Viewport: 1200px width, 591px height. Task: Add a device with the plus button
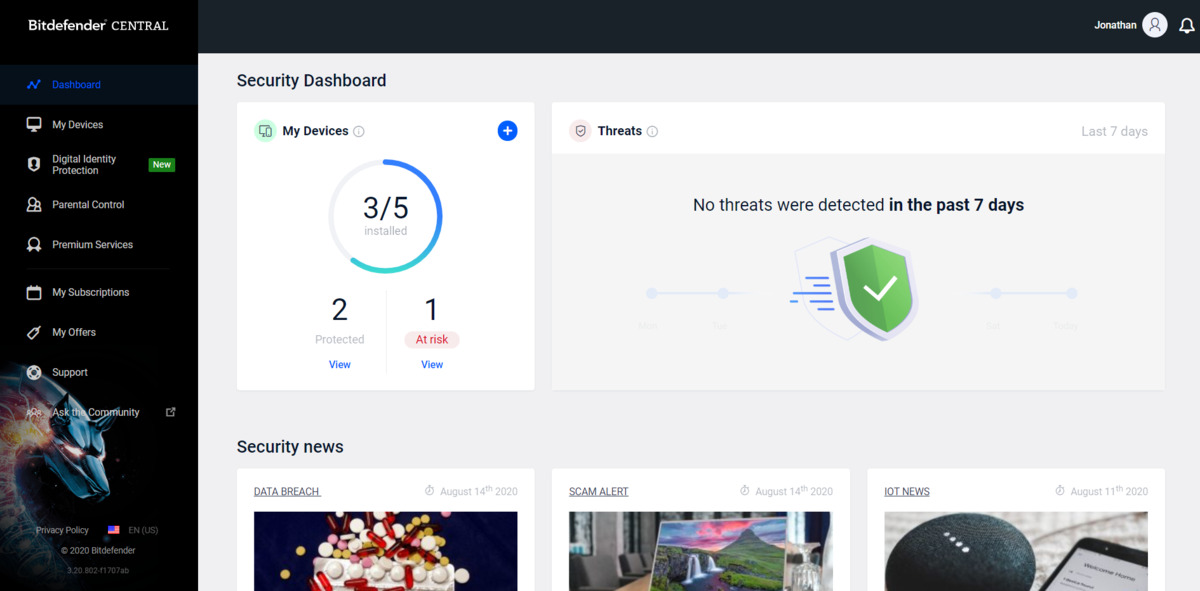coord(507,131)
